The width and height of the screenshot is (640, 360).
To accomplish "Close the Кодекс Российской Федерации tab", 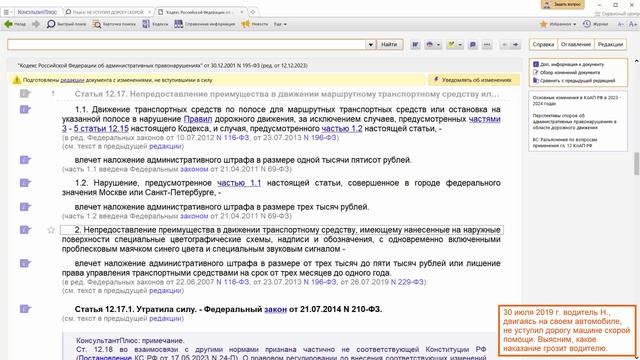I will click(x=242, y=12).
